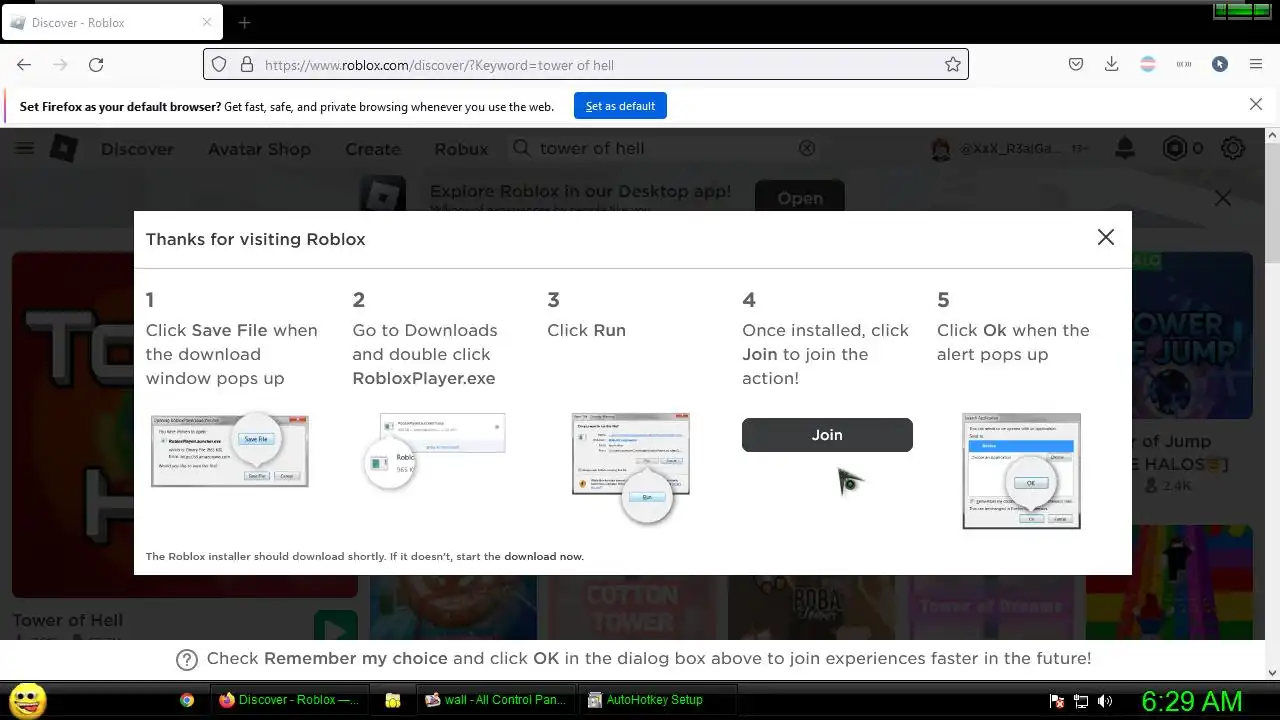Close the Explore Roblox desktop app banner

(1223, 198)
